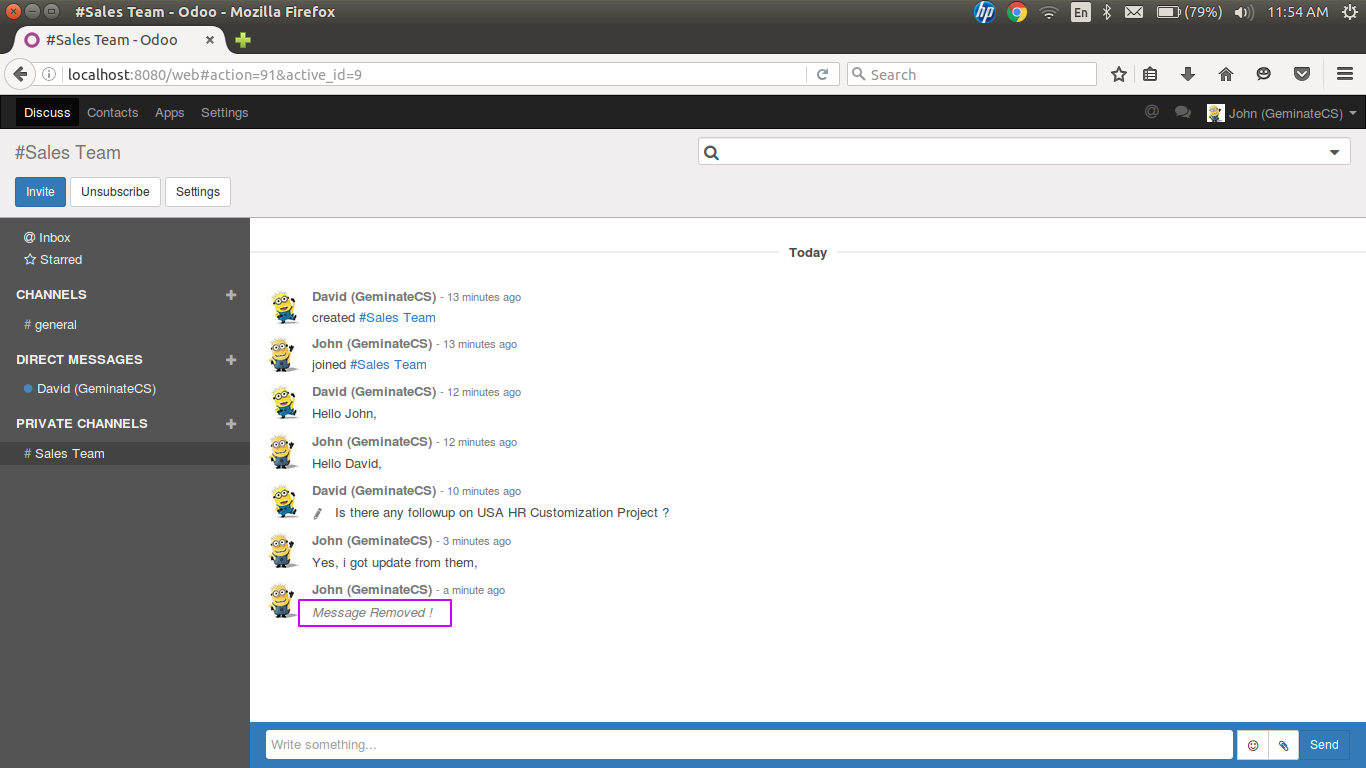Image resolution: width=1366 pixels, height=768 pixels.
Task: Click the search magnifier icon in Odoo search box
Action: click(712, 152)
